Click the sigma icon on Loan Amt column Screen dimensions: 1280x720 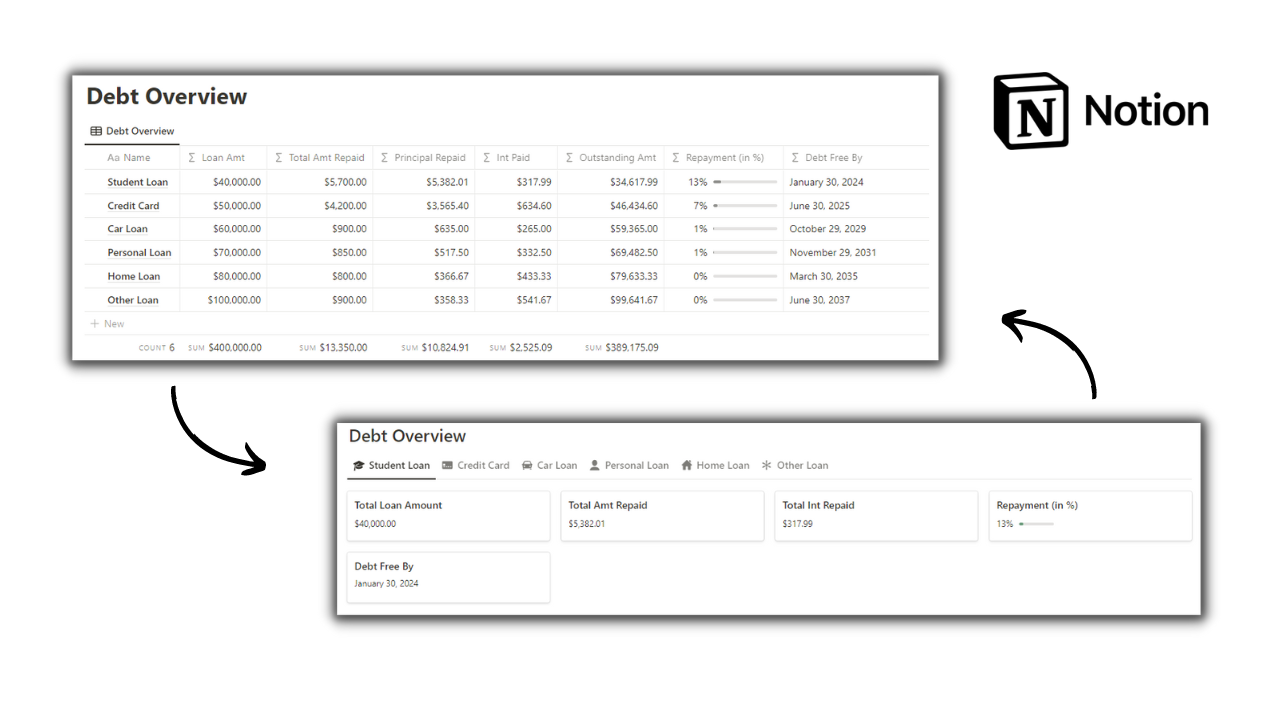pos(192,158)
